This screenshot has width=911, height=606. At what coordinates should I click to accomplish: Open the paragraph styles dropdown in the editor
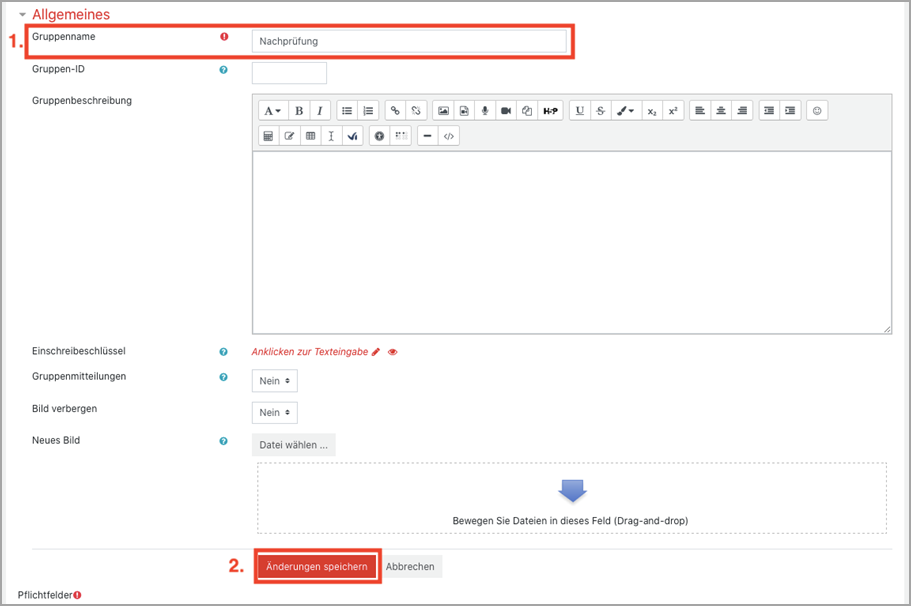click(272, 111)
